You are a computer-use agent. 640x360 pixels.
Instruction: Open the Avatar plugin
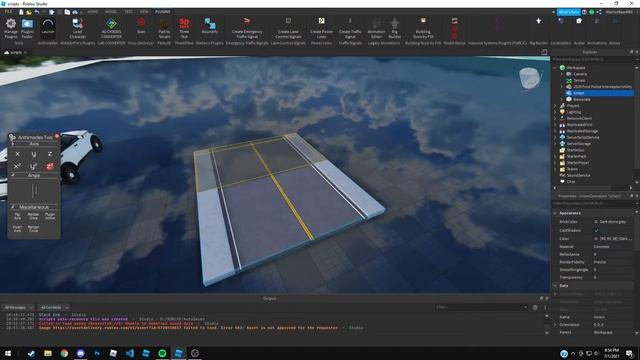[579, 21]
